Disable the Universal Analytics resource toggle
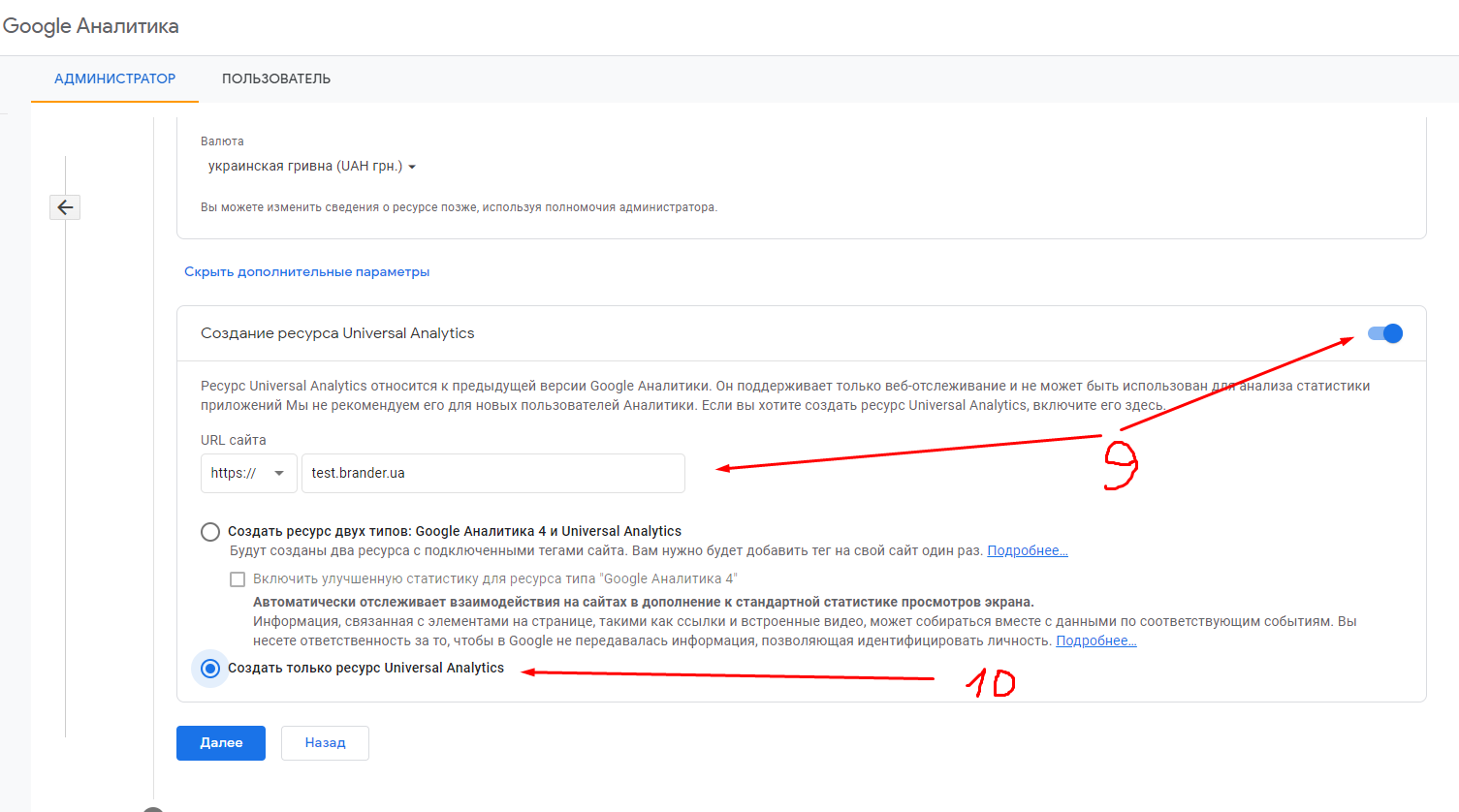Image resolution: width=1459 pixels, height=812 pixels. pyautogui.click(x=1384, y=333)
